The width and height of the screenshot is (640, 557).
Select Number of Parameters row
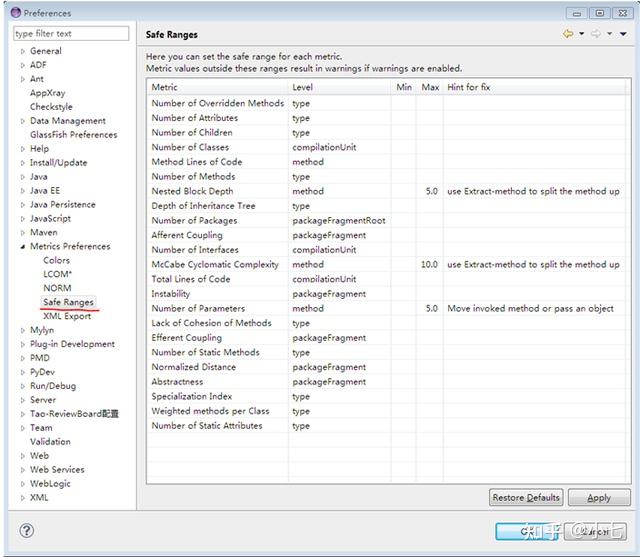pyautogui.click(x=386, y=308)
